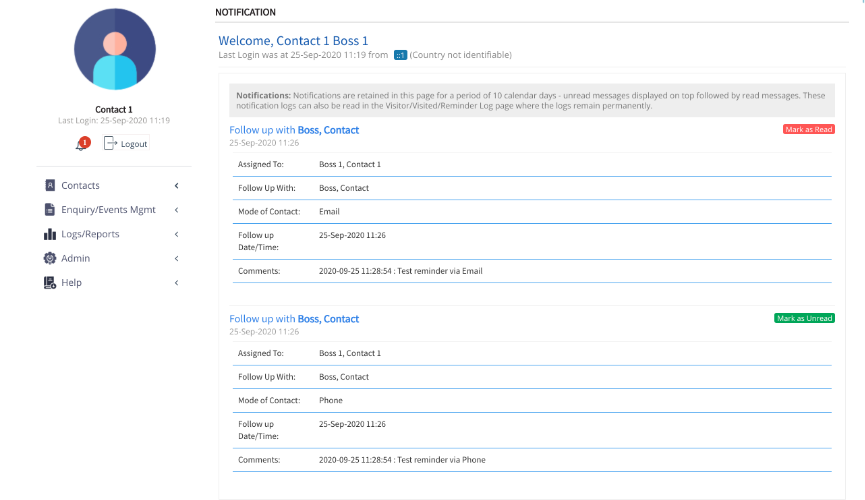Expand the Admin menu chevron
The width and height of the screenshot is (865, 500).
click(x=176, y=258)
